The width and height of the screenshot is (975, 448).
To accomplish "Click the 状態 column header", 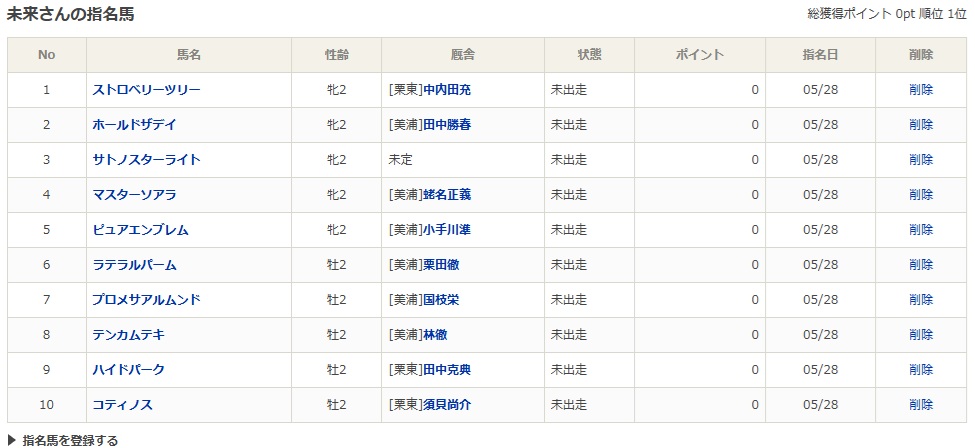I will tap(589, 55).
